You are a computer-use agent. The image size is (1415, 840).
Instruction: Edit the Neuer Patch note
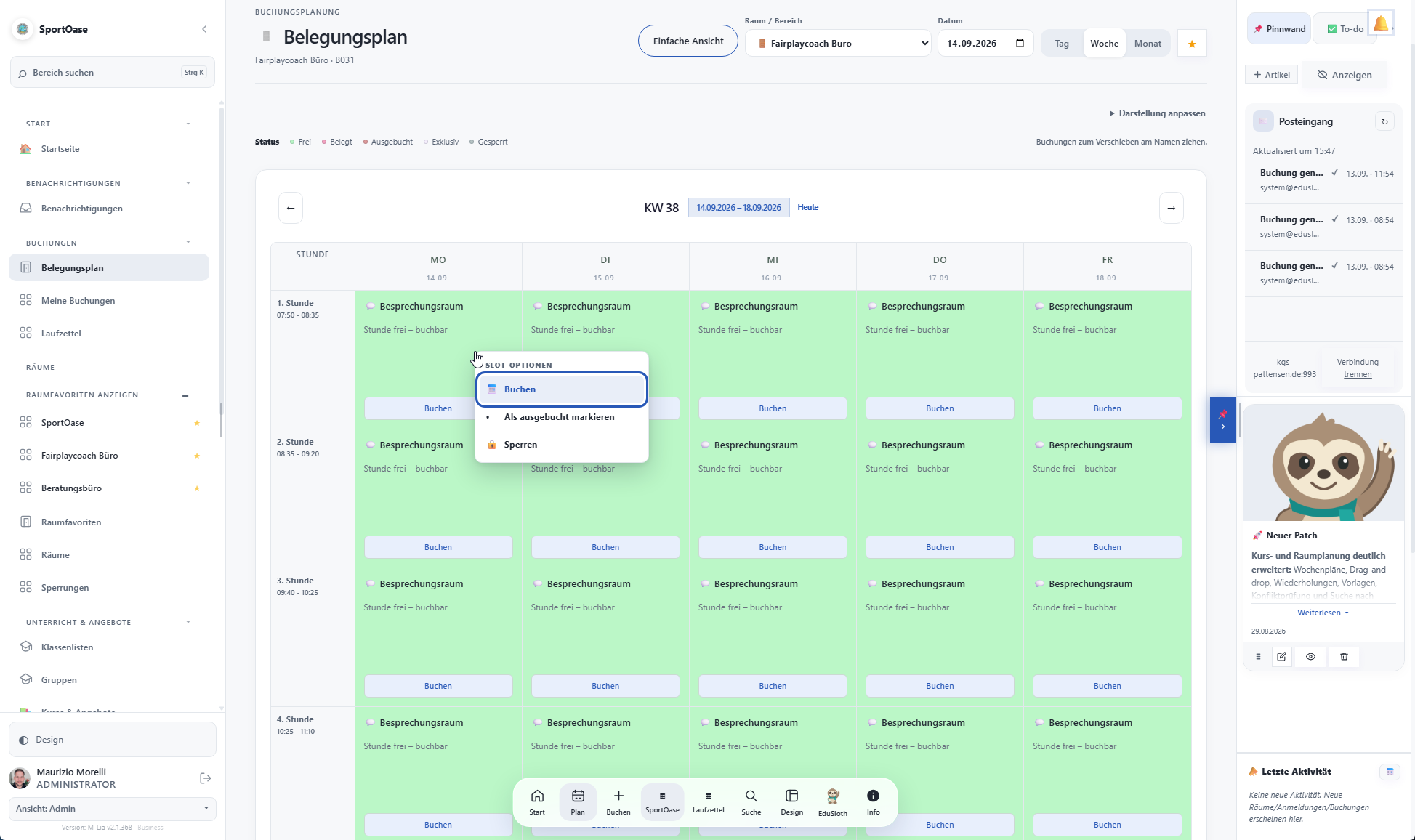pyautogui.click(x=1282, y=657)
